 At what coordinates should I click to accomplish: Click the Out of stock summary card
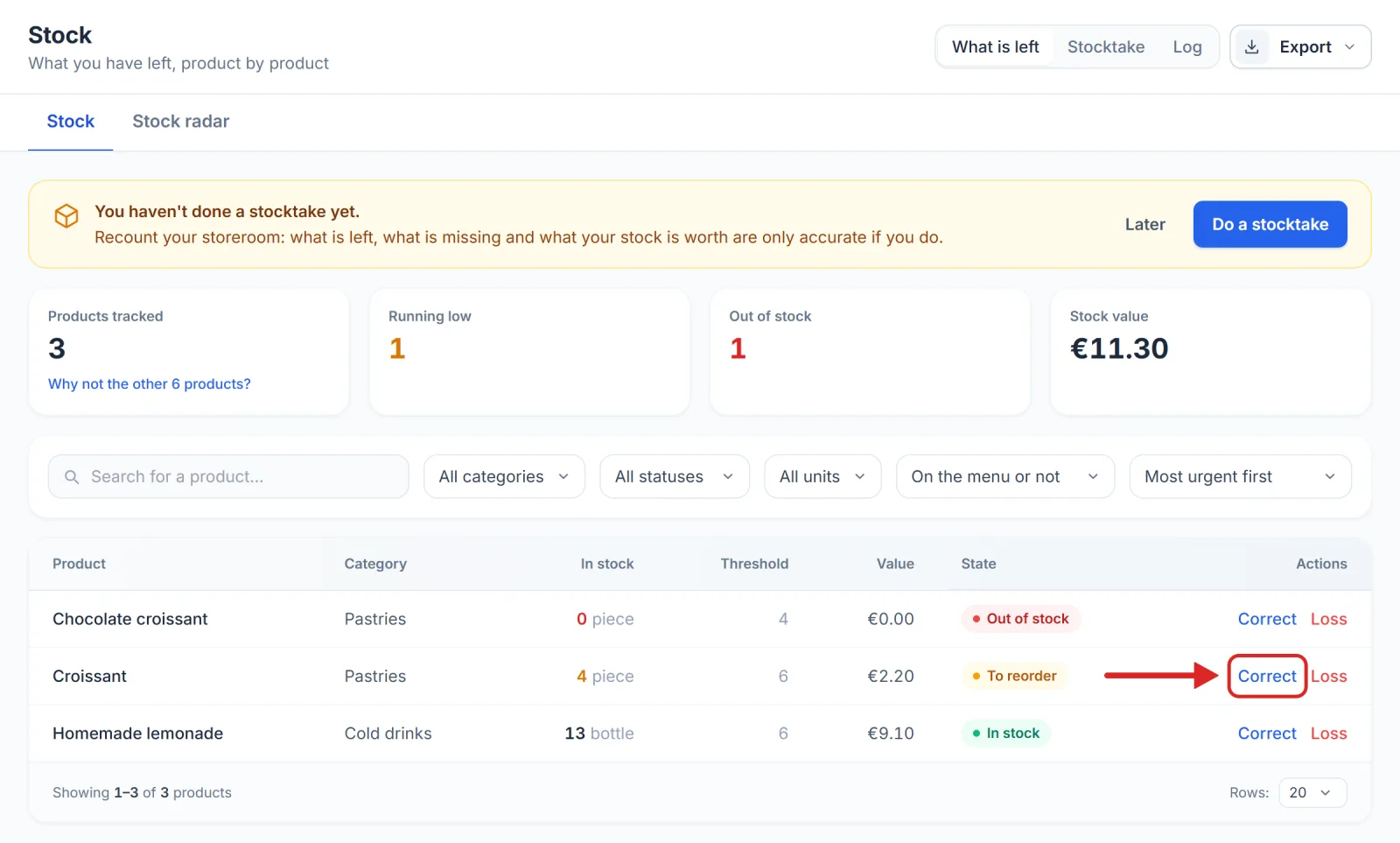pyautogui.click(x=870, y=352)
